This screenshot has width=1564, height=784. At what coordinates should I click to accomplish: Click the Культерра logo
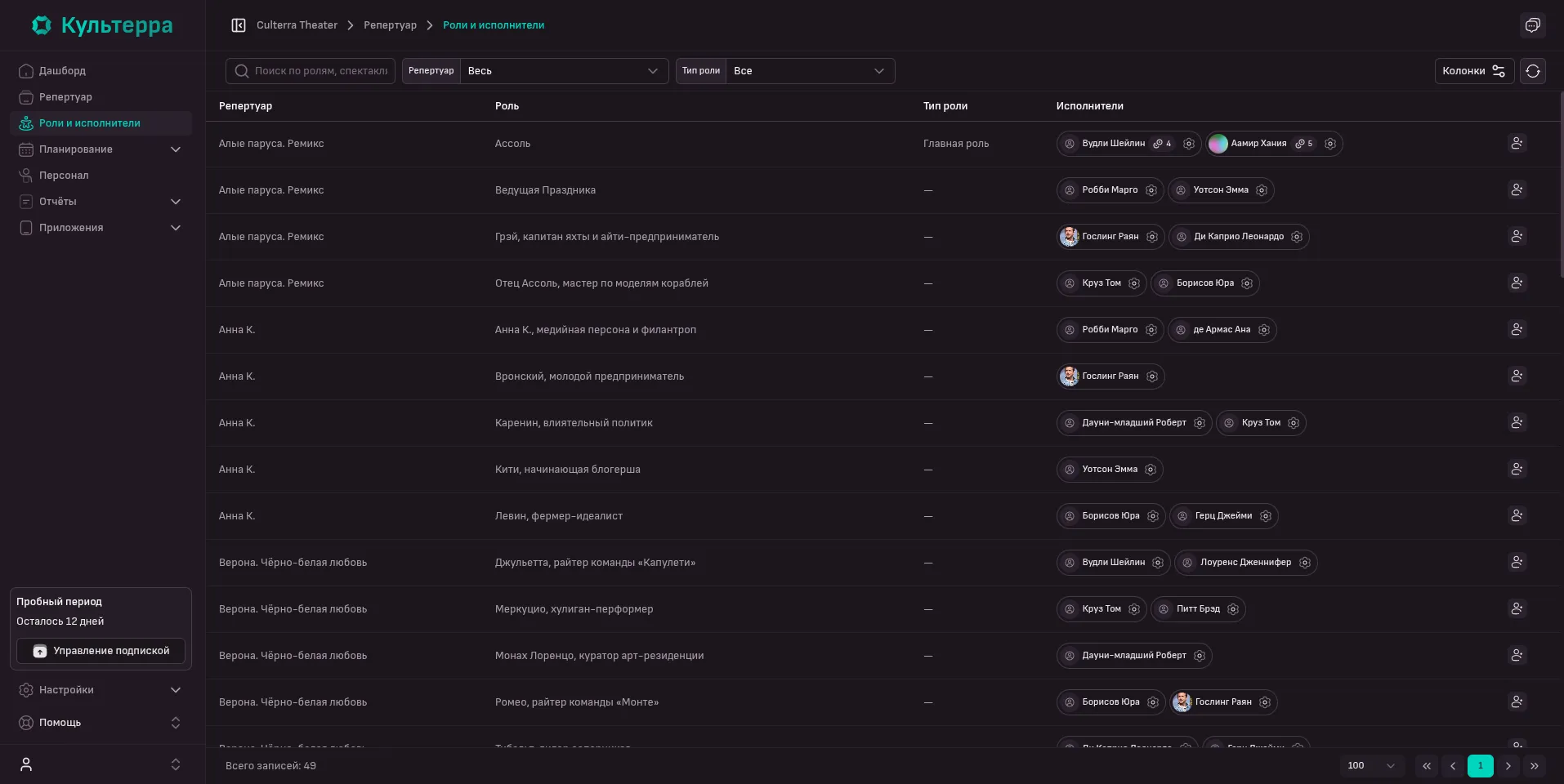(102, 25)
